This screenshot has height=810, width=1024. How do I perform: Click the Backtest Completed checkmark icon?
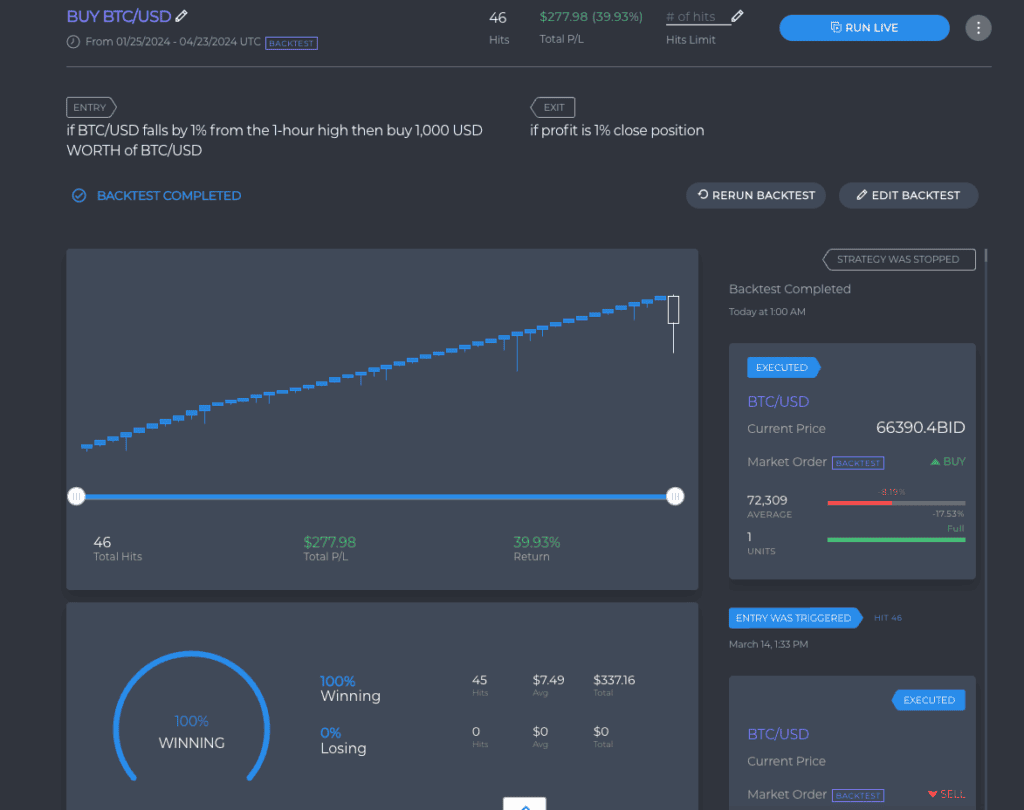pos(79,195)
